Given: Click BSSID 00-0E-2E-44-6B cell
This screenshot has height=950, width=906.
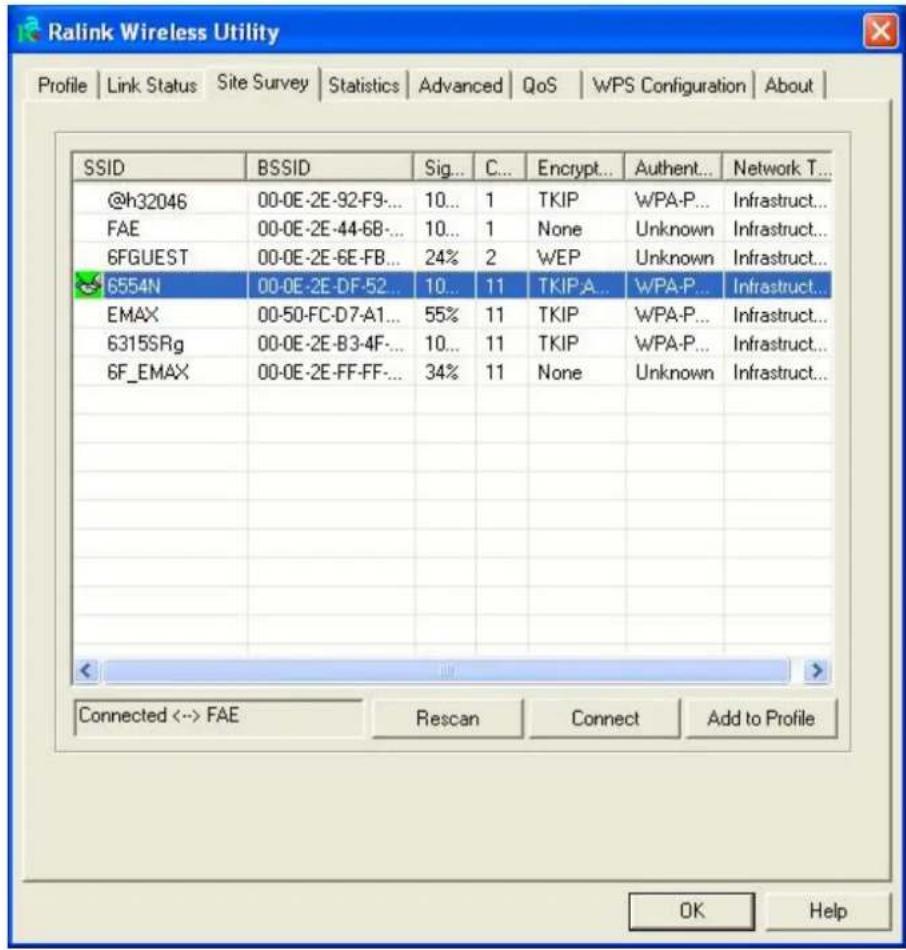Looking at the screenshot, I should pyautogui.click(x=330, y=229).
